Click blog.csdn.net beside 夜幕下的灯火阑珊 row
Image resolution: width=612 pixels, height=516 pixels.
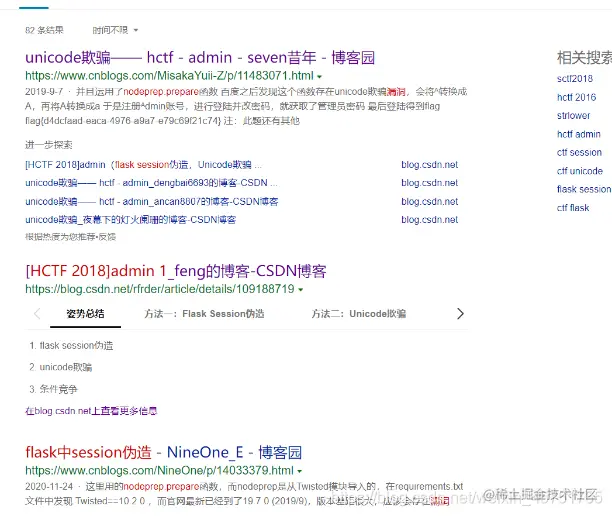pos(429,220)
